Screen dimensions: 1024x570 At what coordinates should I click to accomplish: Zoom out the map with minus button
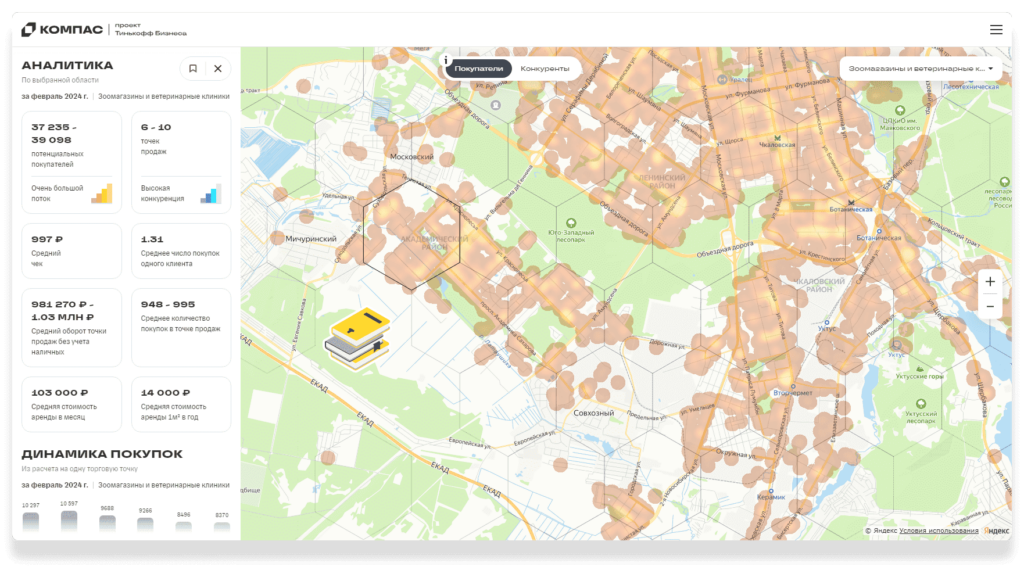[x=990, y=306]
